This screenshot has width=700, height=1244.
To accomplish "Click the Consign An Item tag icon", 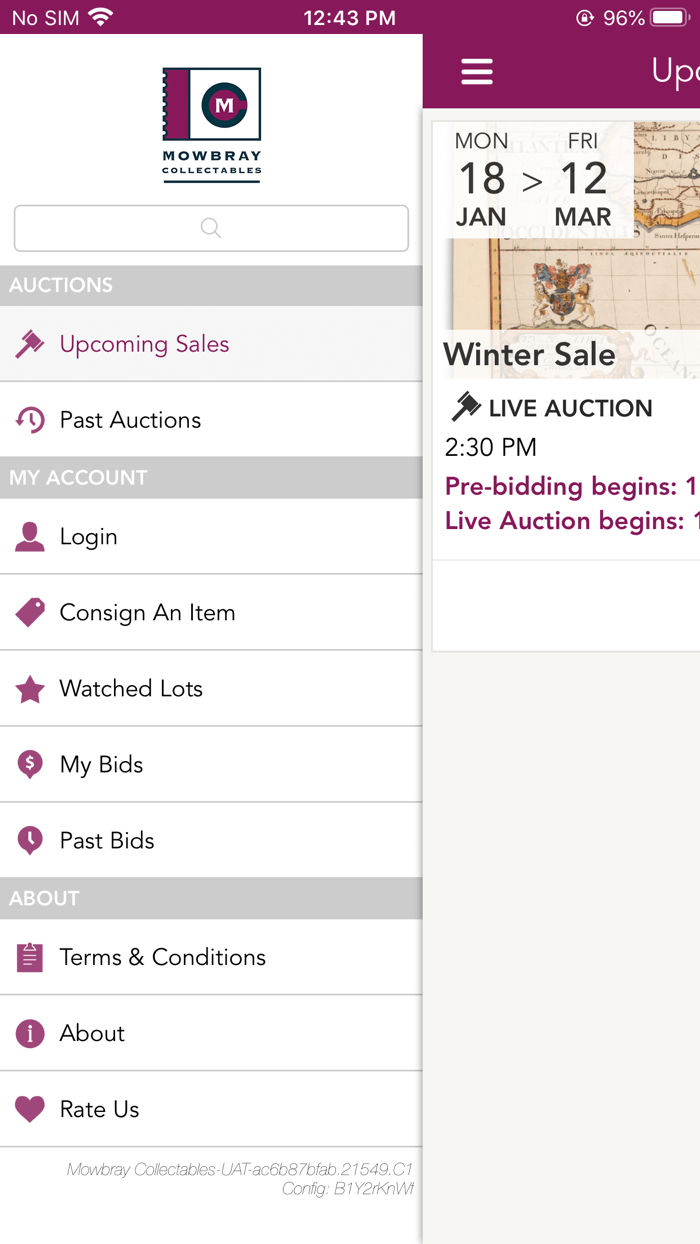I will click(x=29, y=612).
